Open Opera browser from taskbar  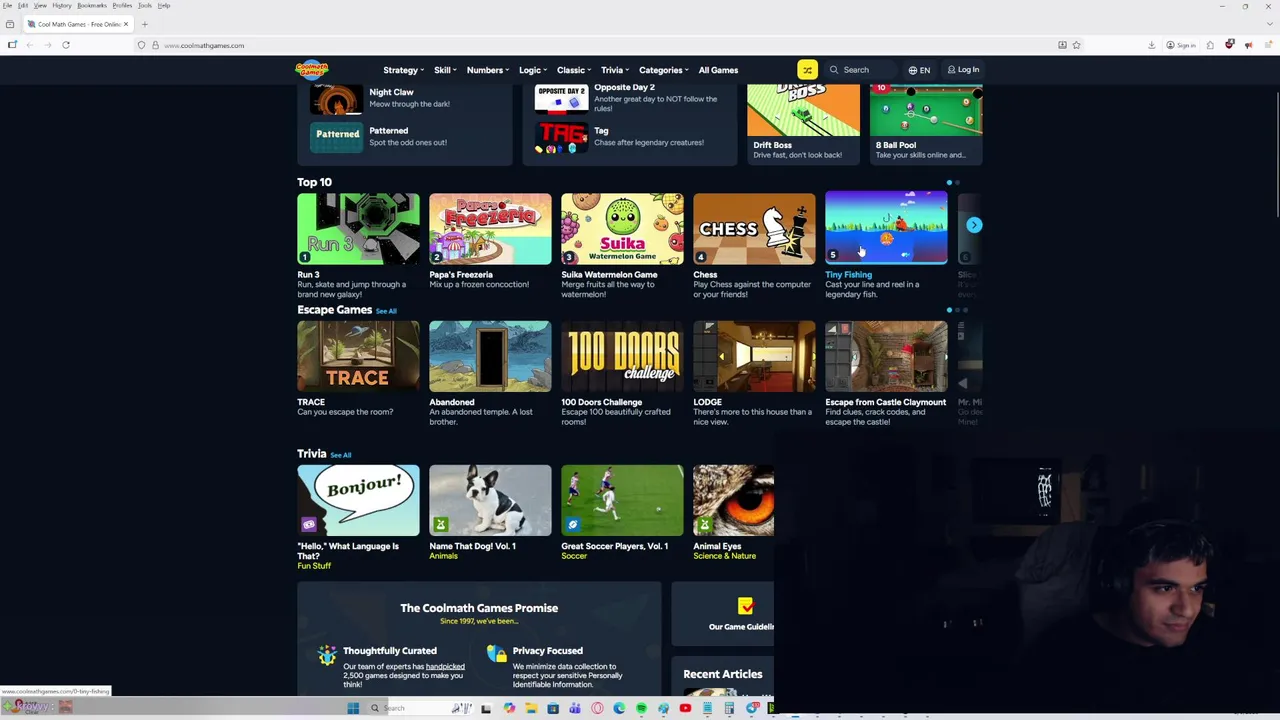597,708
